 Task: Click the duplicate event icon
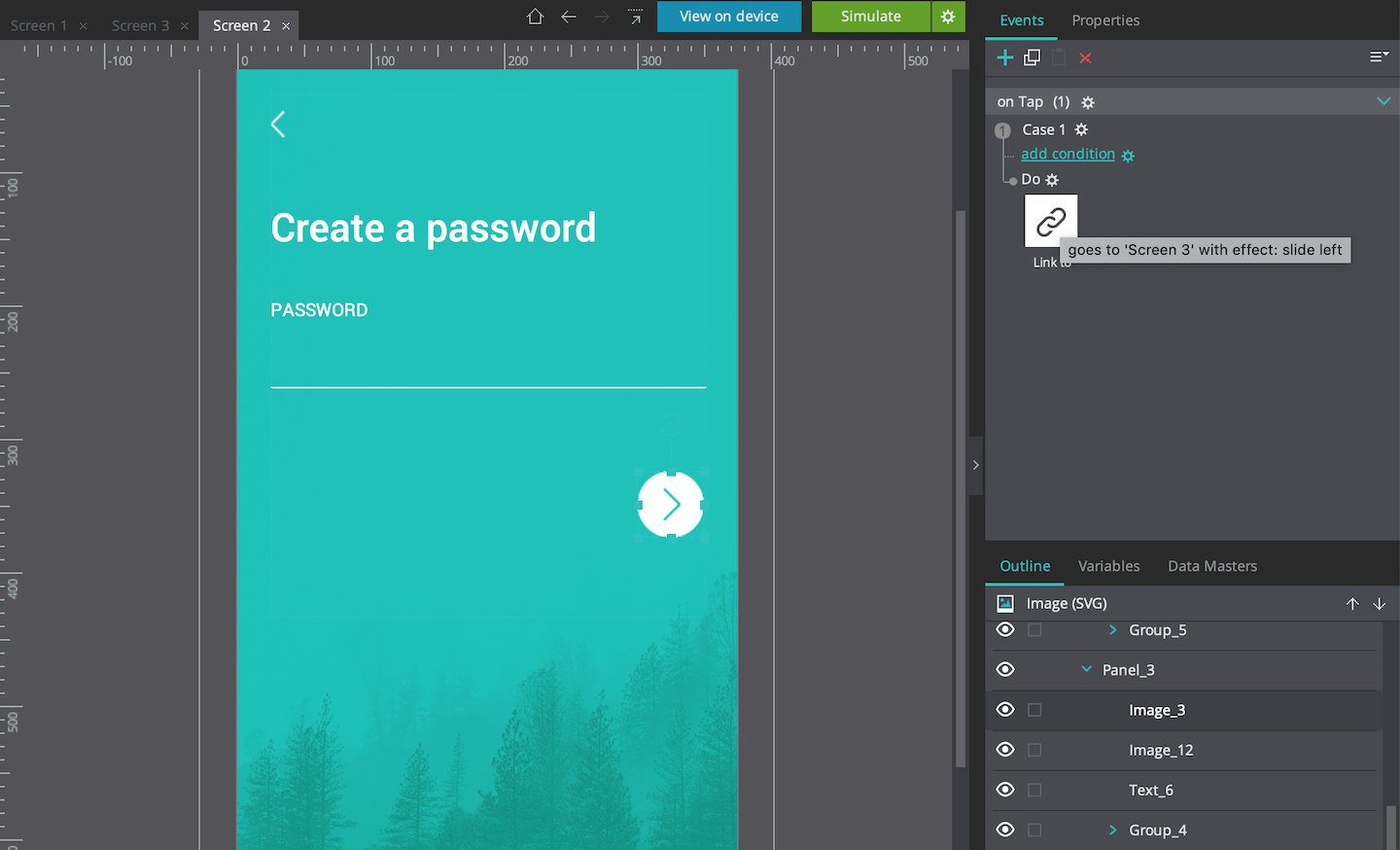point(1032,57)
